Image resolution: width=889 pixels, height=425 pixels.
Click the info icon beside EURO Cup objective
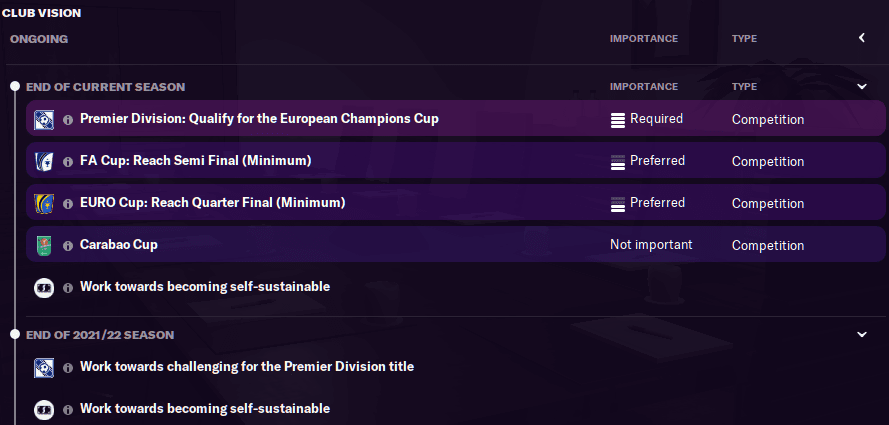coord(68,203)
